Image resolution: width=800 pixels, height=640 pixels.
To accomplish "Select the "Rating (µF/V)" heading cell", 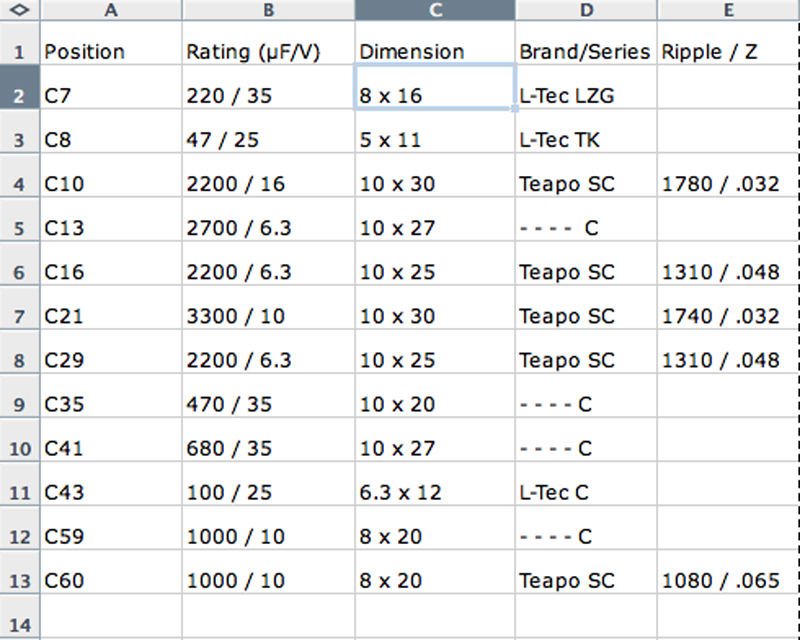I will click(x=268, y=52).
